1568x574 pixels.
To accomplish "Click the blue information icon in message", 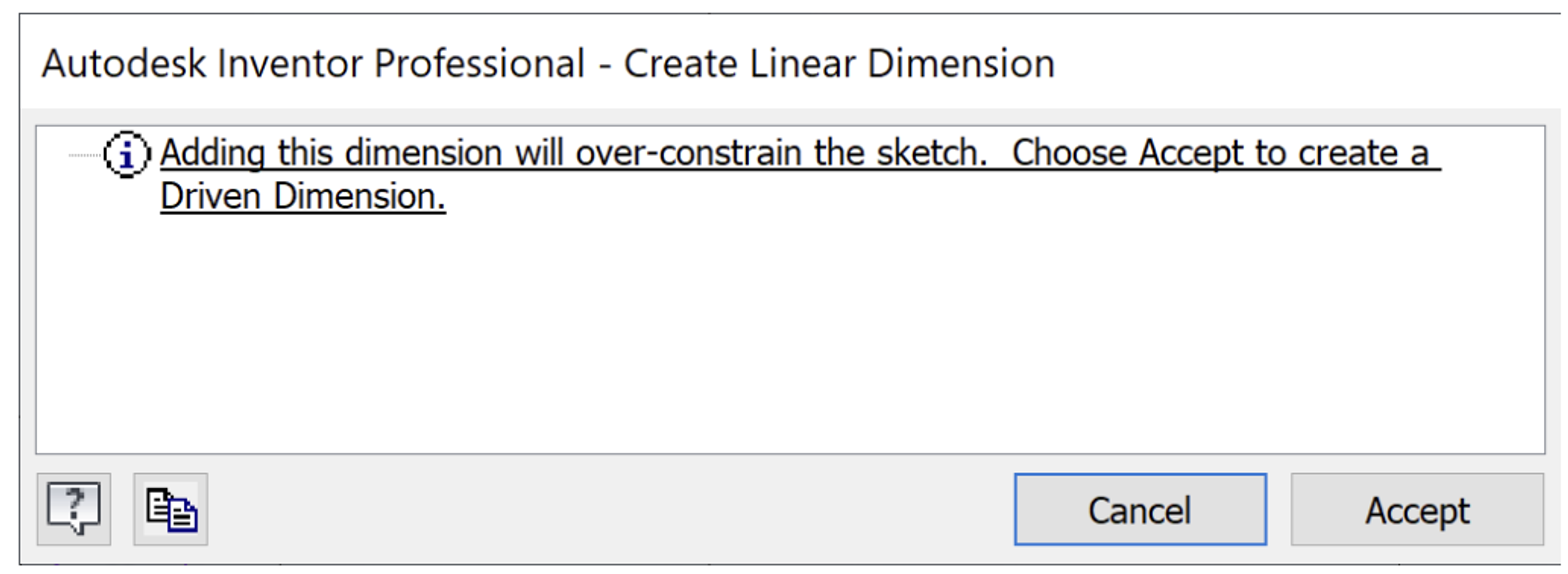I will point(128,155).
